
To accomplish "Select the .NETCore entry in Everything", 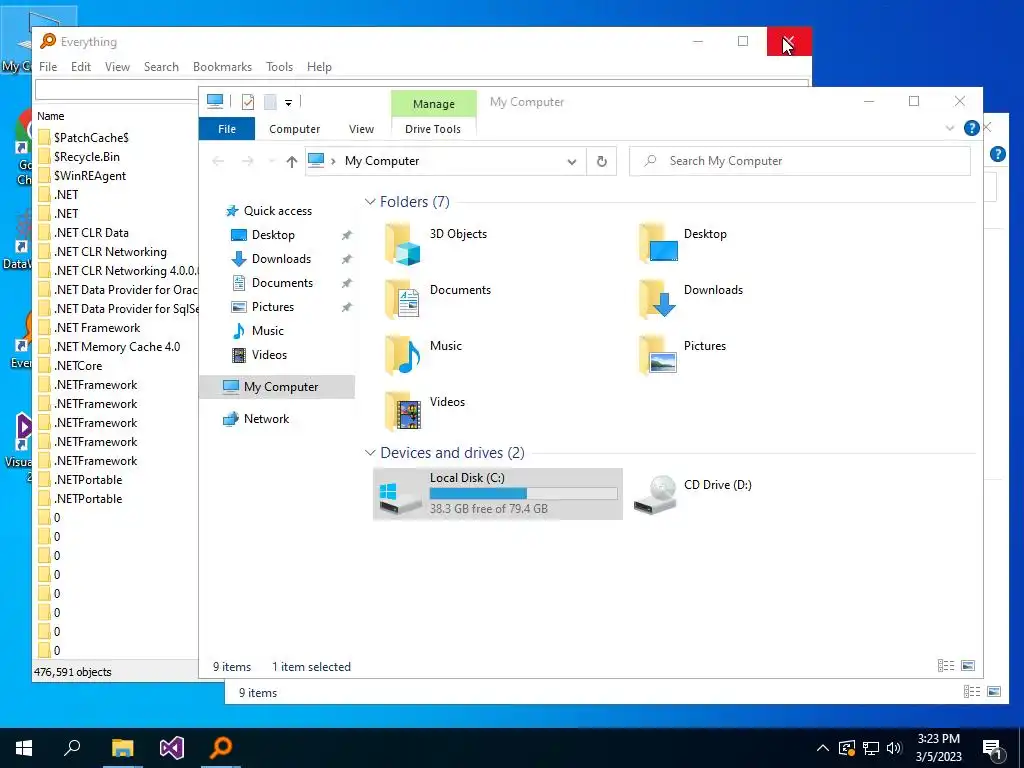I will [78, 366].
